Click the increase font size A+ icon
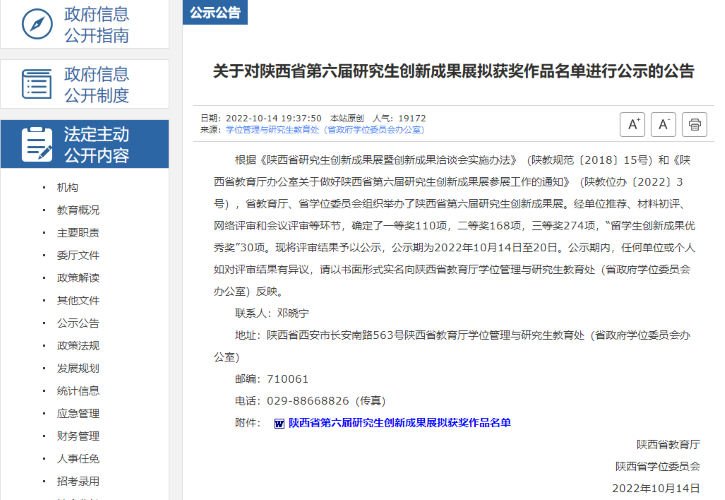Image resolution: width=725 pixels, height=500 pixels. pos(632,124)
